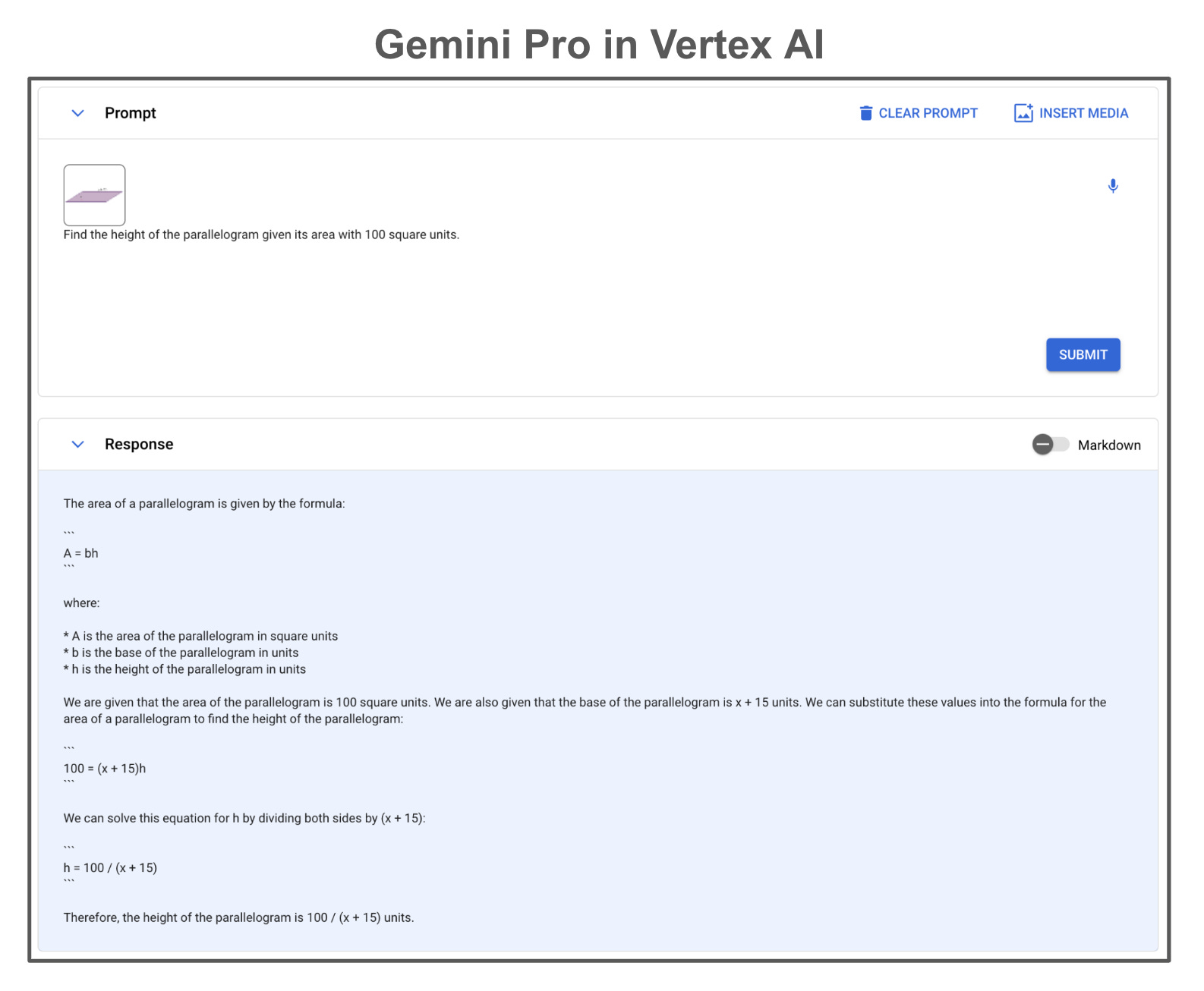Click the CLEAR PROMPT text link
This screenshot has height=991, width=1204.
pyautogui.click(x=928, y=112)
